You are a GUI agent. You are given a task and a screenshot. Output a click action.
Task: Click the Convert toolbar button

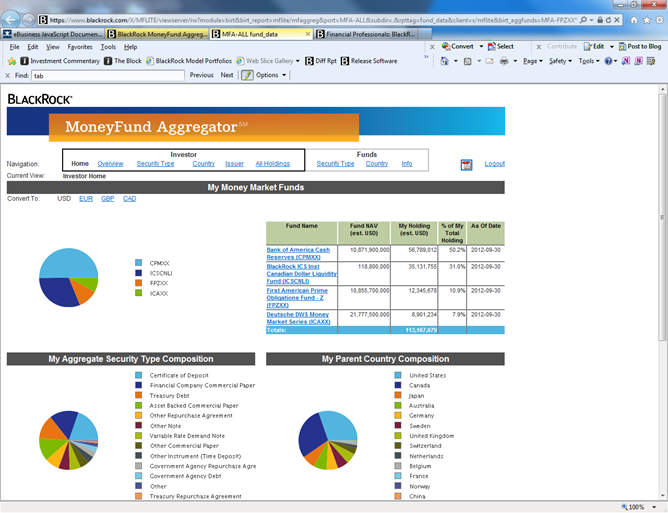458,46
